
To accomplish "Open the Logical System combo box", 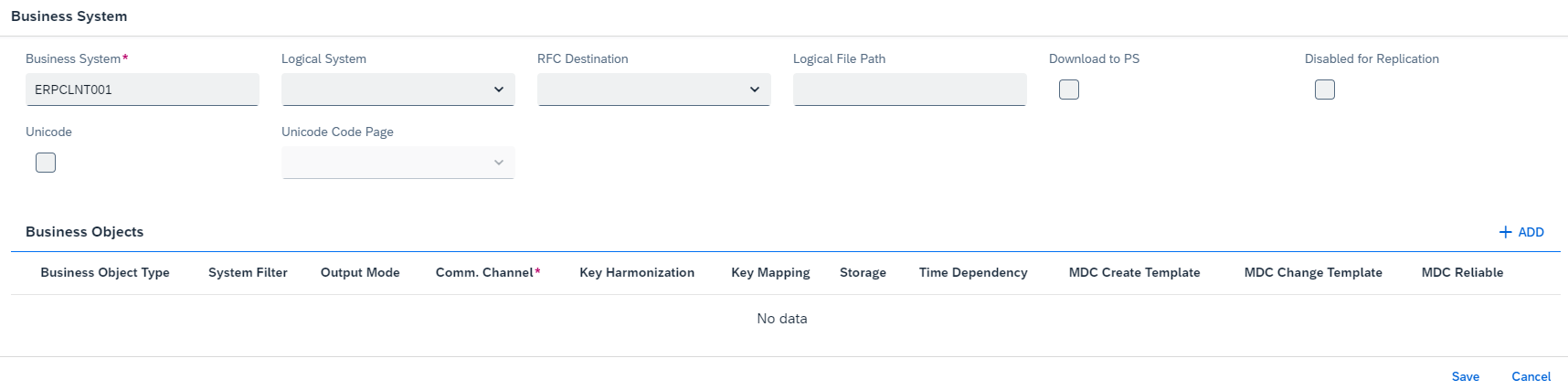I will (398, 90).
